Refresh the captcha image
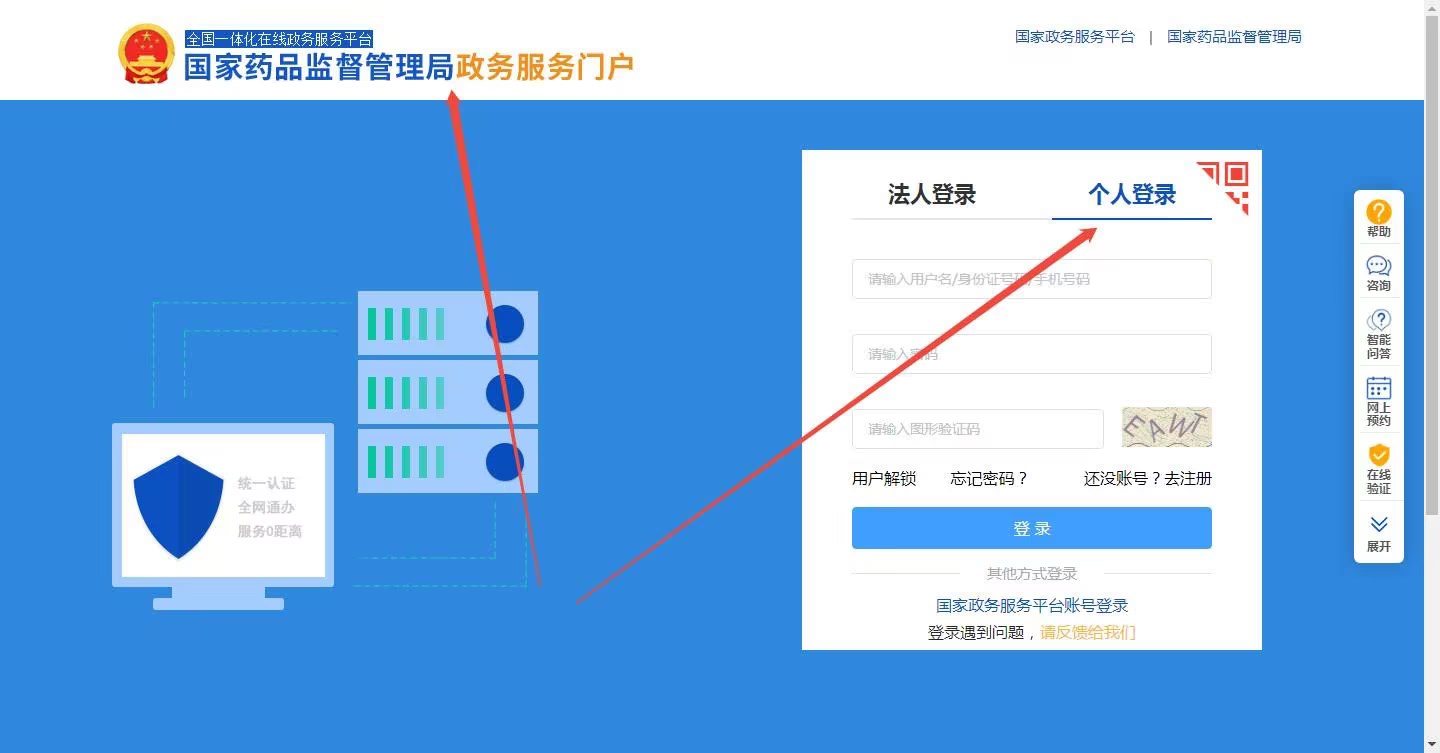This screenshot has height=753, width=1440. (1167, 427)
